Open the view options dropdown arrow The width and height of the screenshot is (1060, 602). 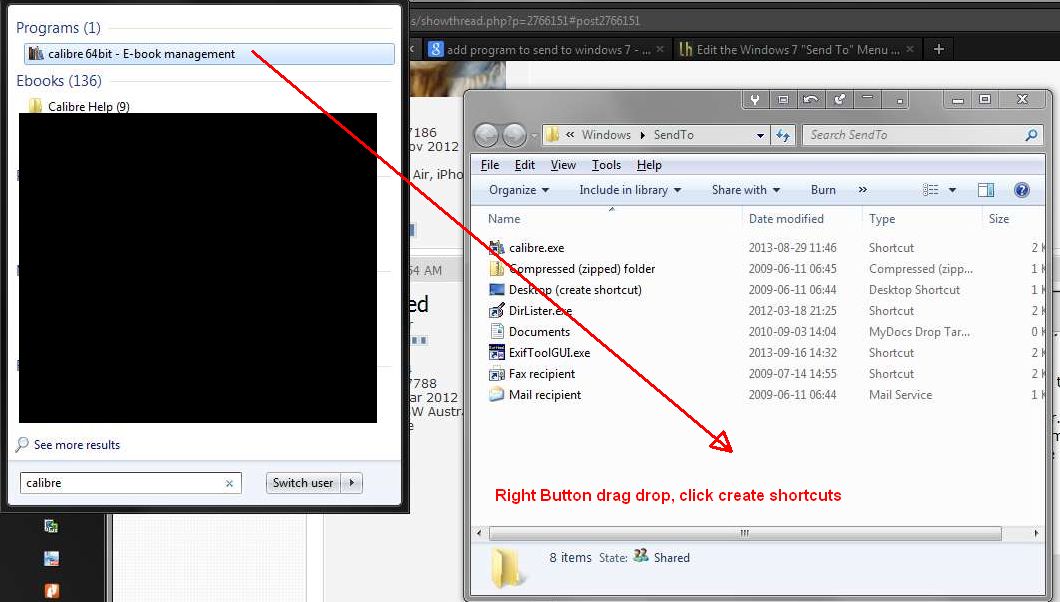[x=952, y=190]
